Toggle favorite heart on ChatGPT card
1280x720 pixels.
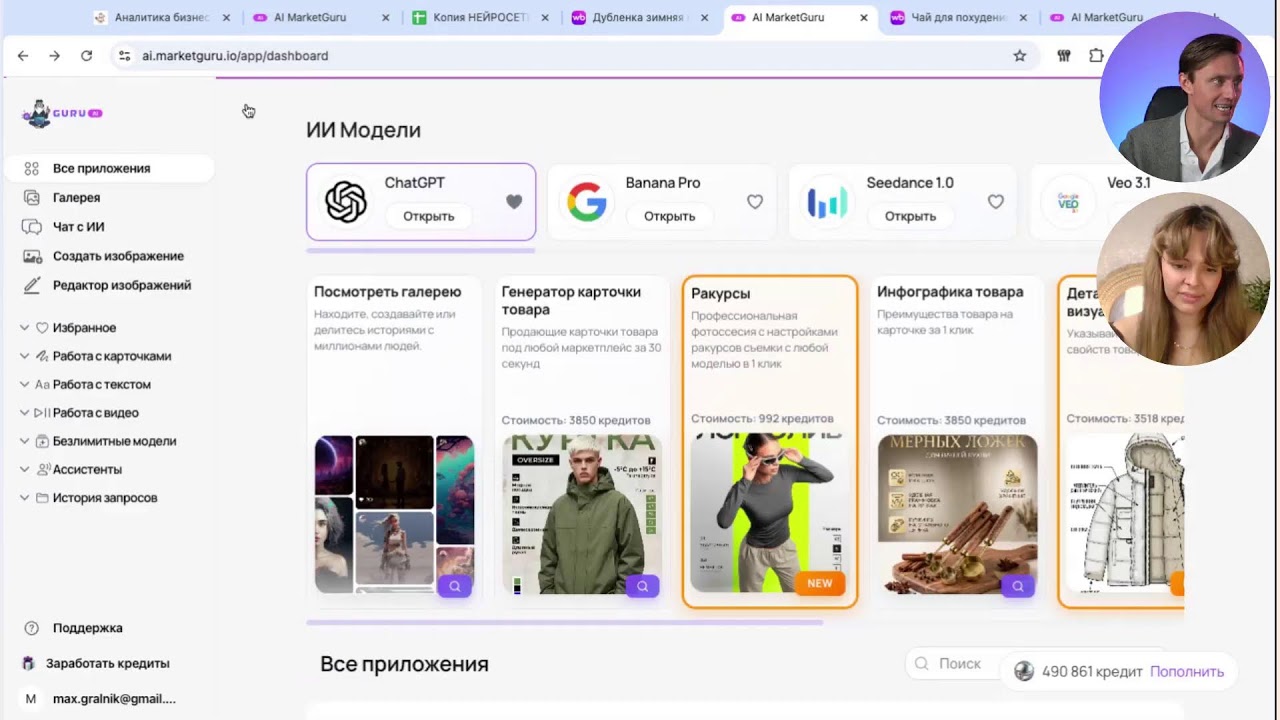pyautogui.click(x=514, y=202)
